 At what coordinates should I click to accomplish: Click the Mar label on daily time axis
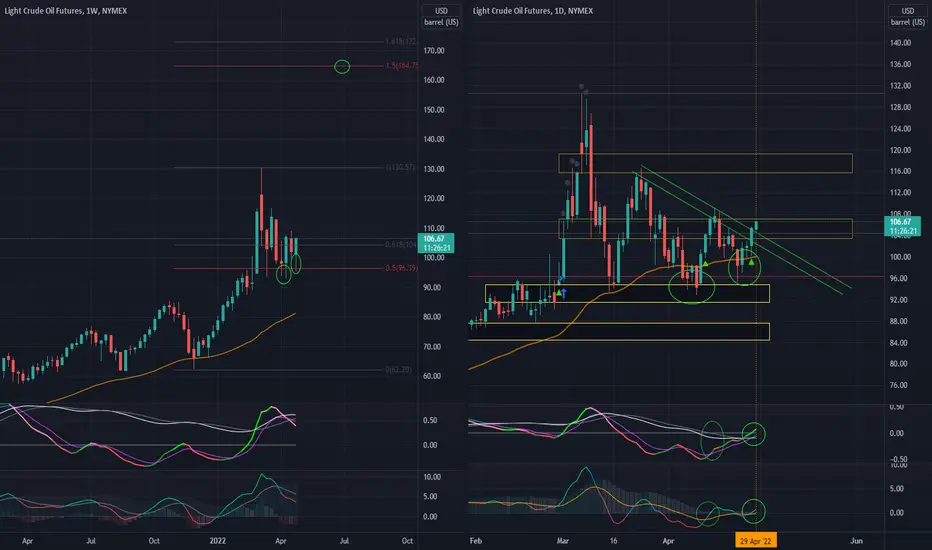click(x=562, y=540)
